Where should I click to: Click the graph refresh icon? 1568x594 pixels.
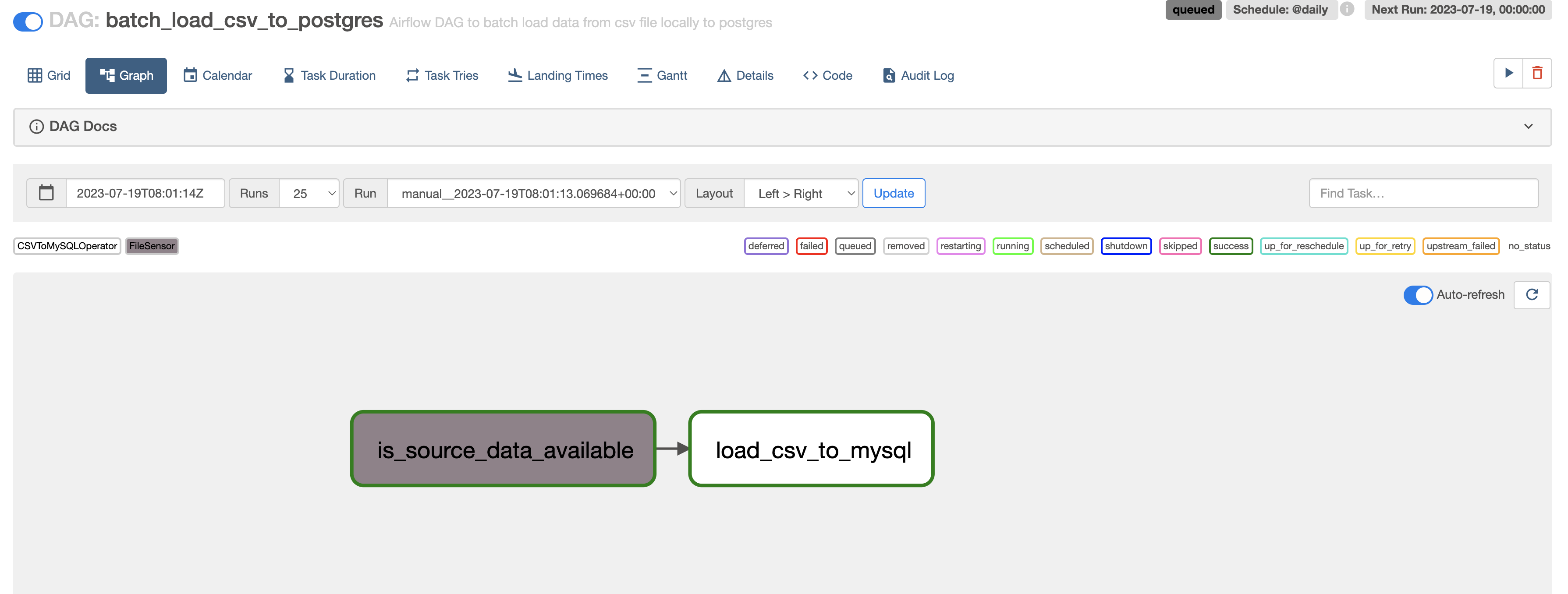click(x=1532, y=294)
